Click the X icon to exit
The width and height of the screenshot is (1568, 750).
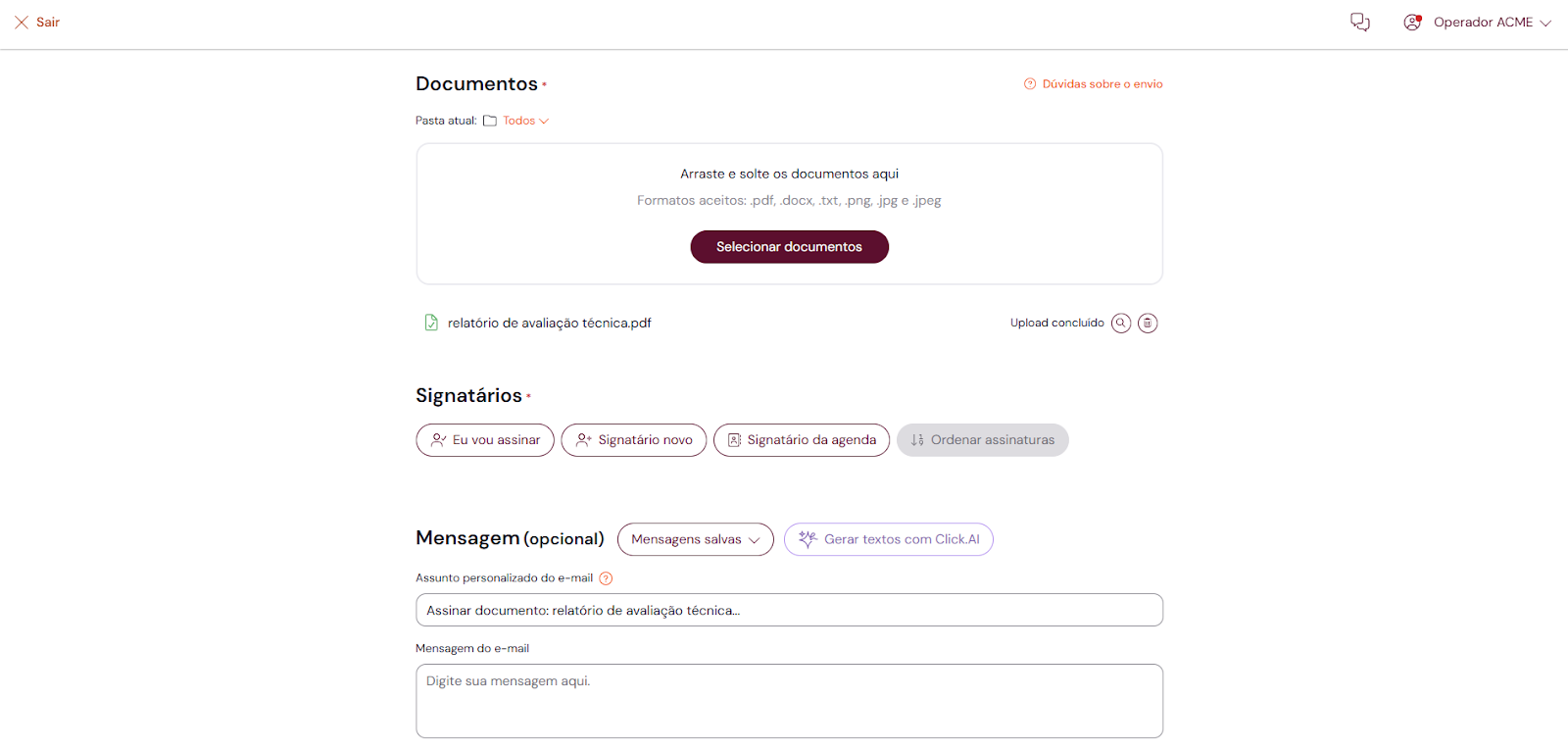tap(22, 22)
